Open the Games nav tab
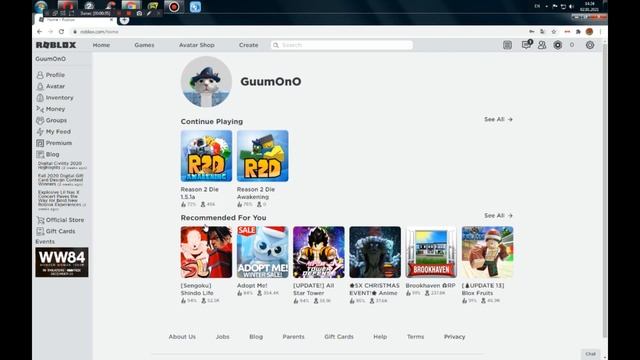The image size is (640, 360). (144, 45)
